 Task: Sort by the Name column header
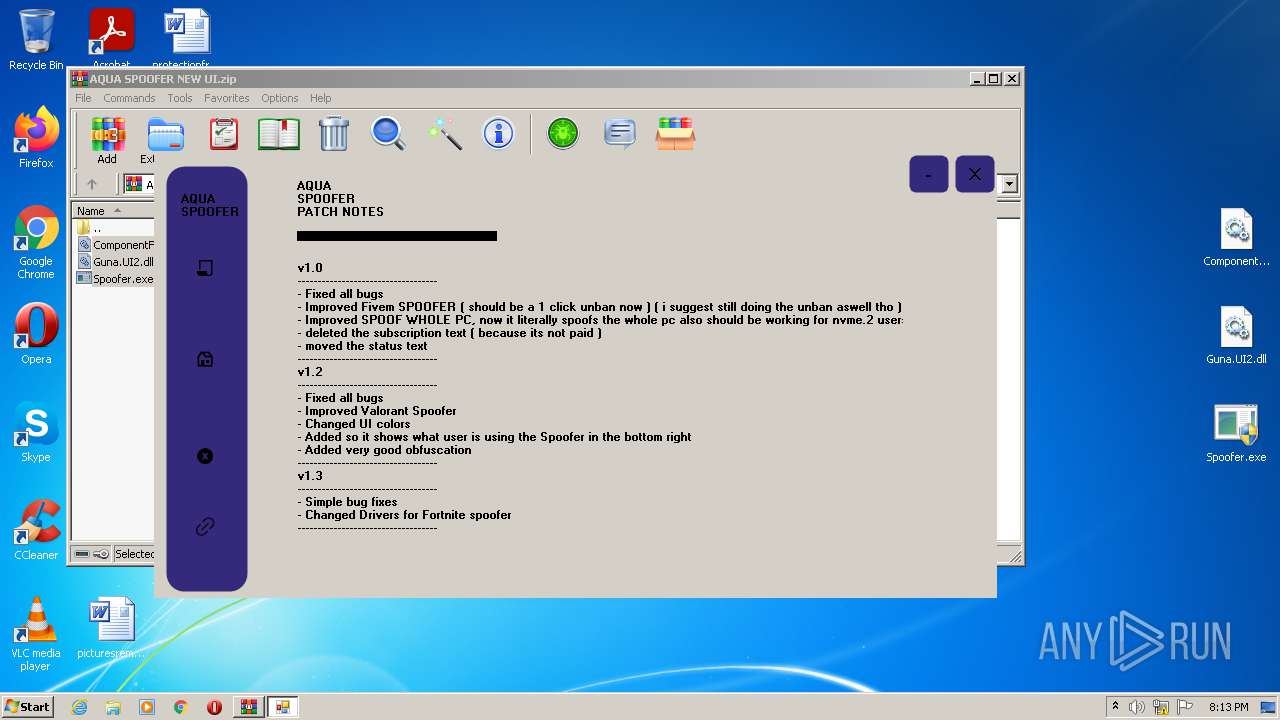coord(113,211)
